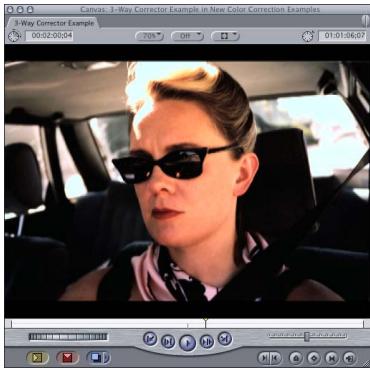Expand more edit buttons arrow beside Replace

pyautogui.click(x=107, y=358)
